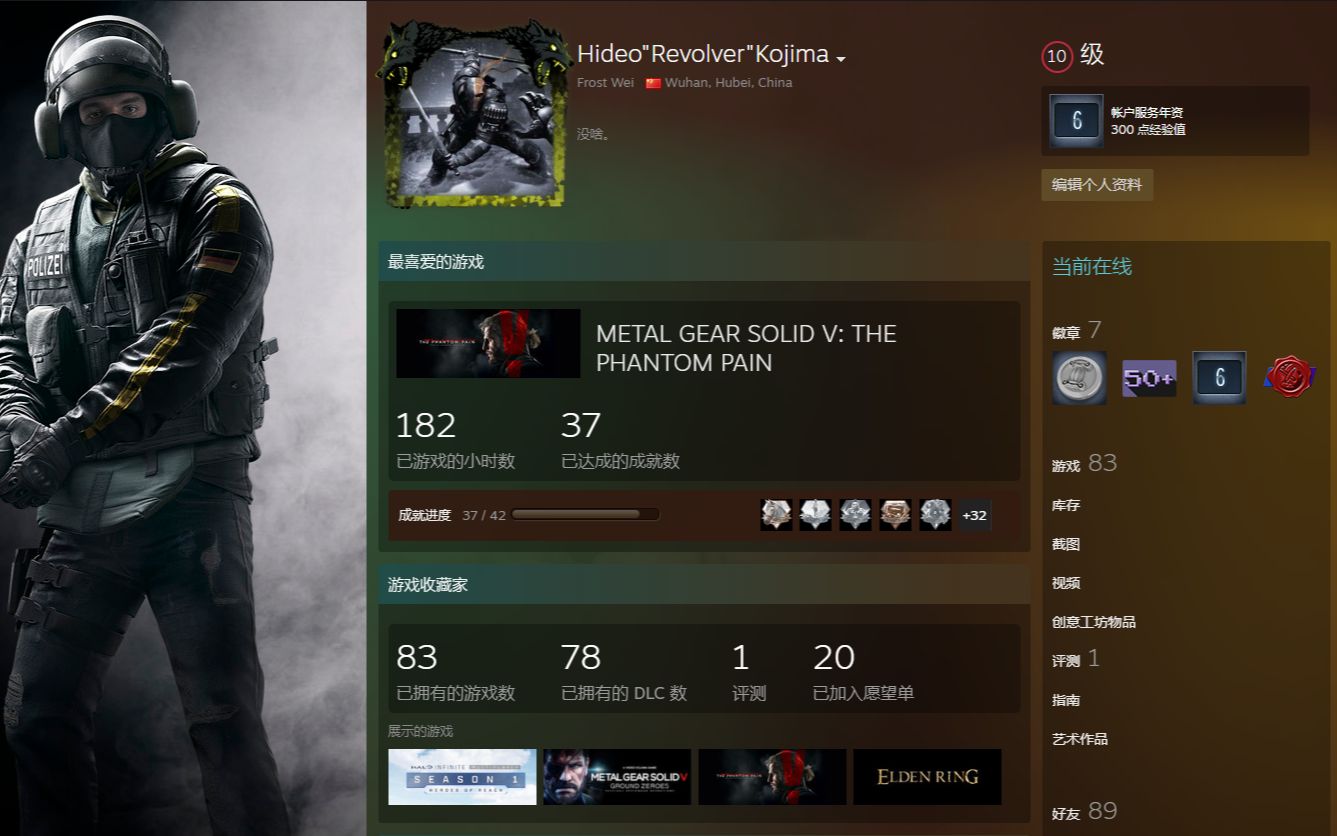
Task: Open the fourth bronze S achievement icon
Action: [895, 515]
